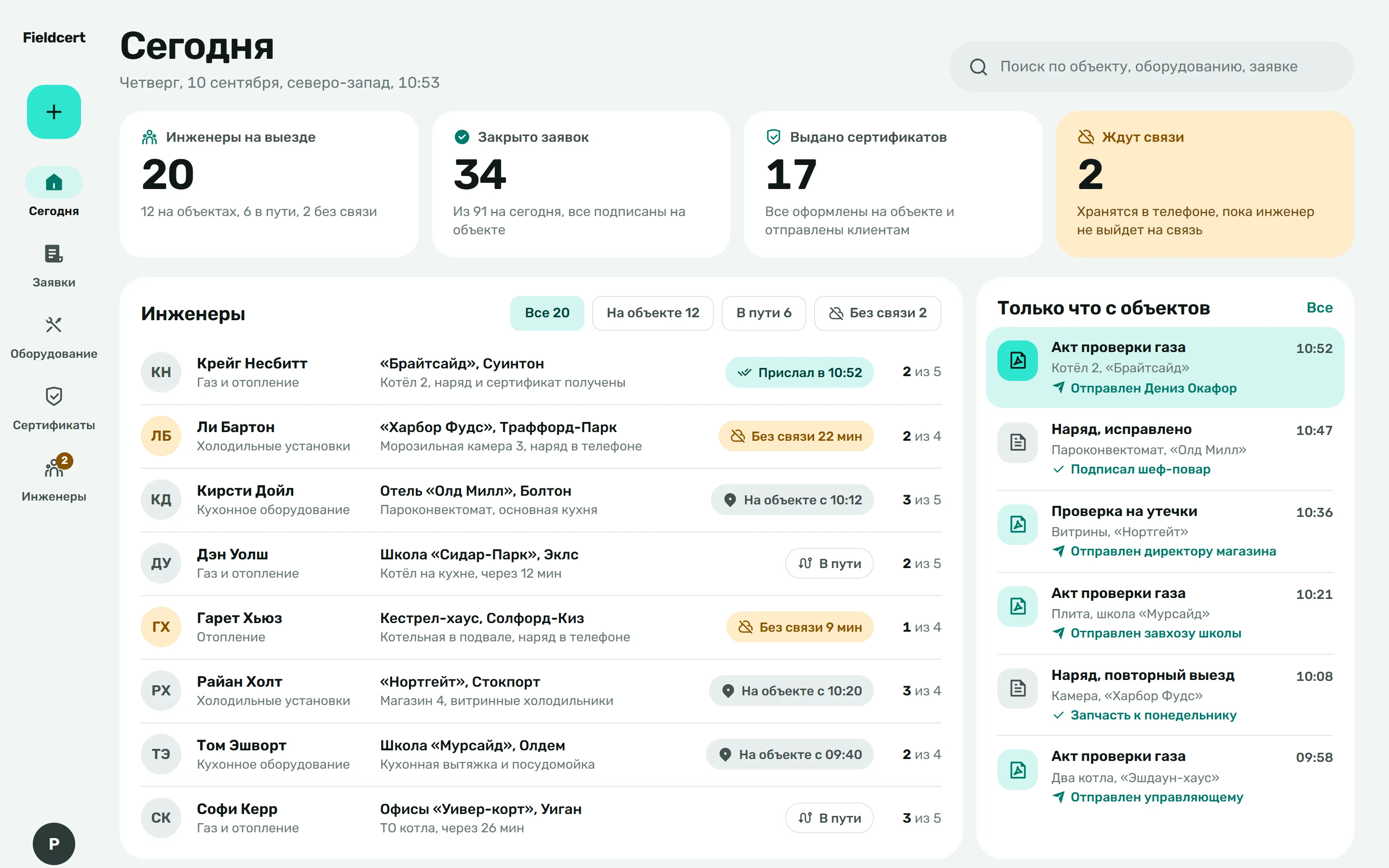
Task: Click document icon for Акт проверки газа 09:58
Action: pos(1018,770)
